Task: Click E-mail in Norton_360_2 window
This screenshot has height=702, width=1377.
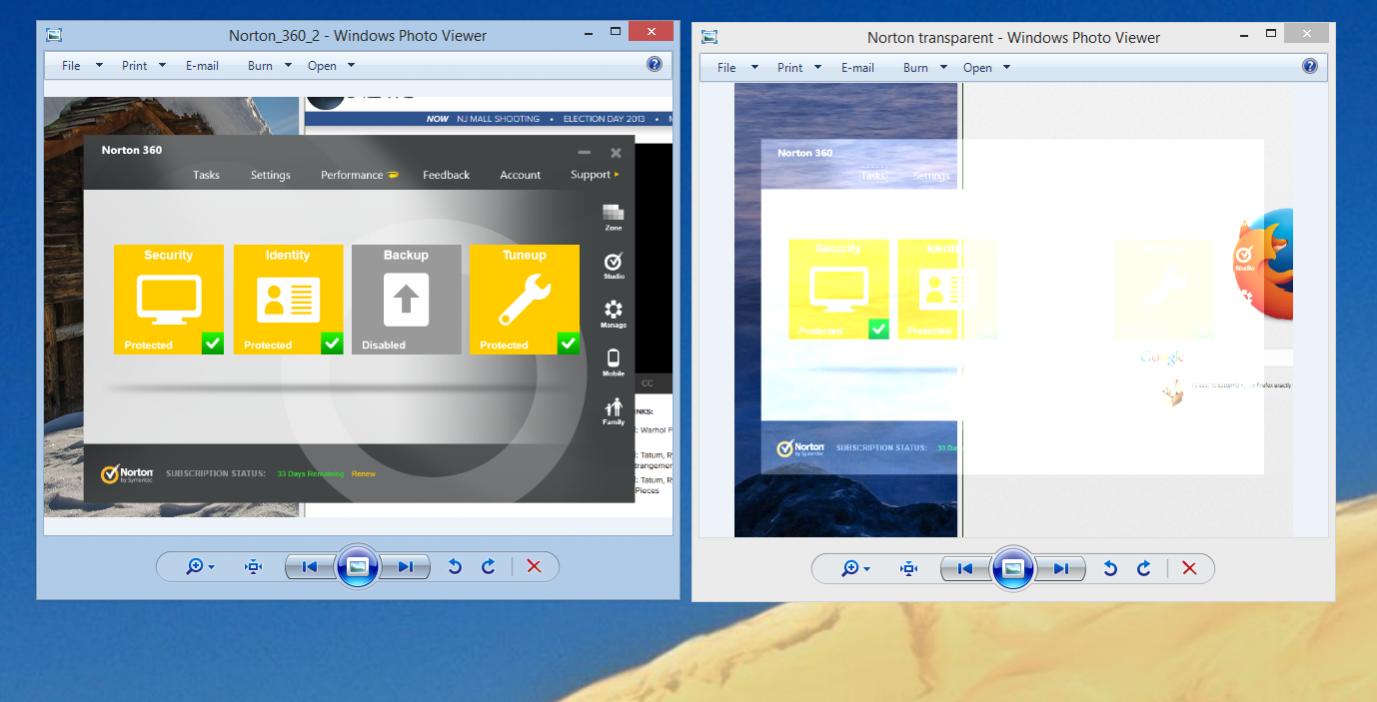Action: (202, 65)
